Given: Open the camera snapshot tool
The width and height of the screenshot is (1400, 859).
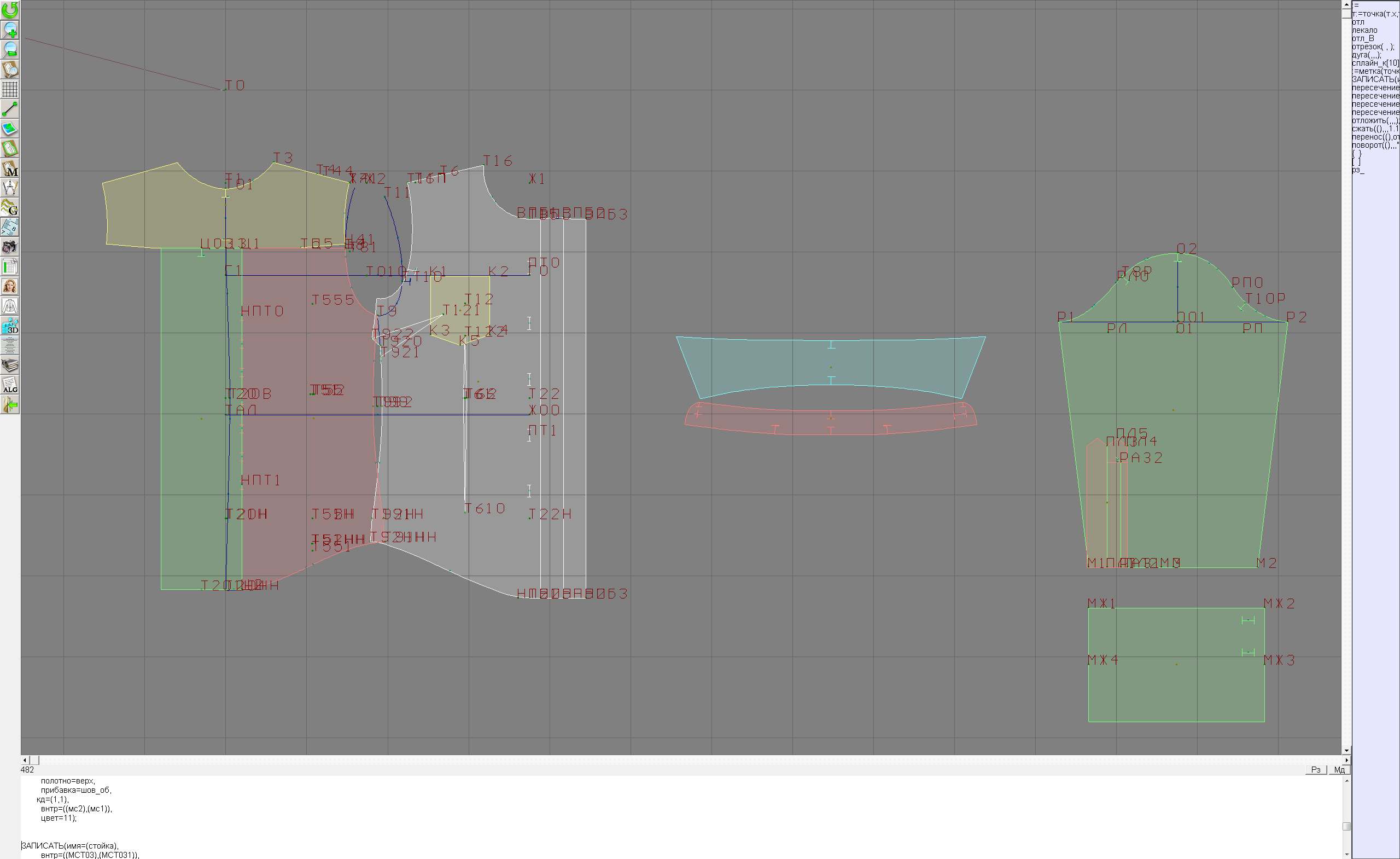Looking at the screenshot, I should coord(10,247).
